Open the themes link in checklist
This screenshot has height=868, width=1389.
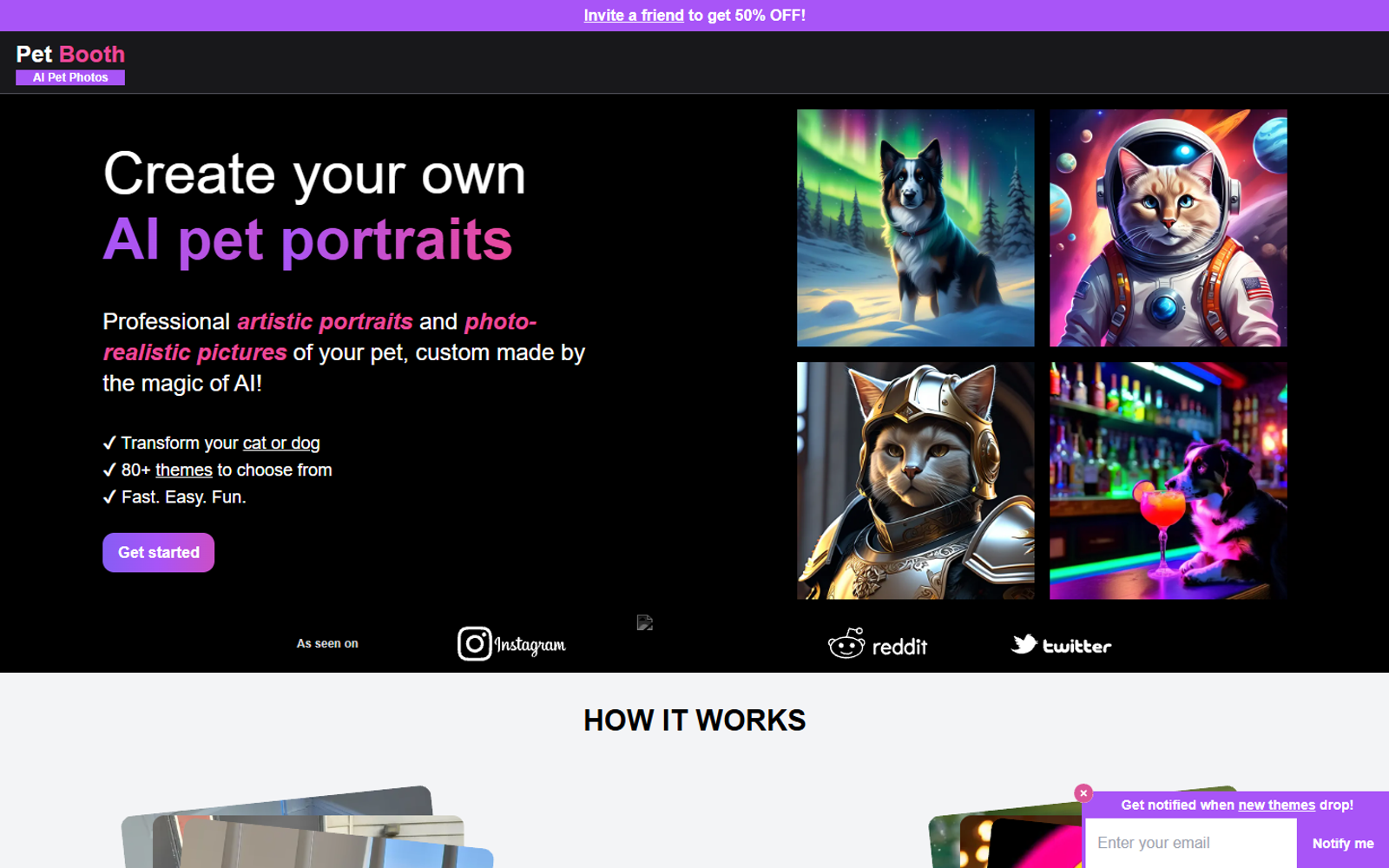coord(184,470)
